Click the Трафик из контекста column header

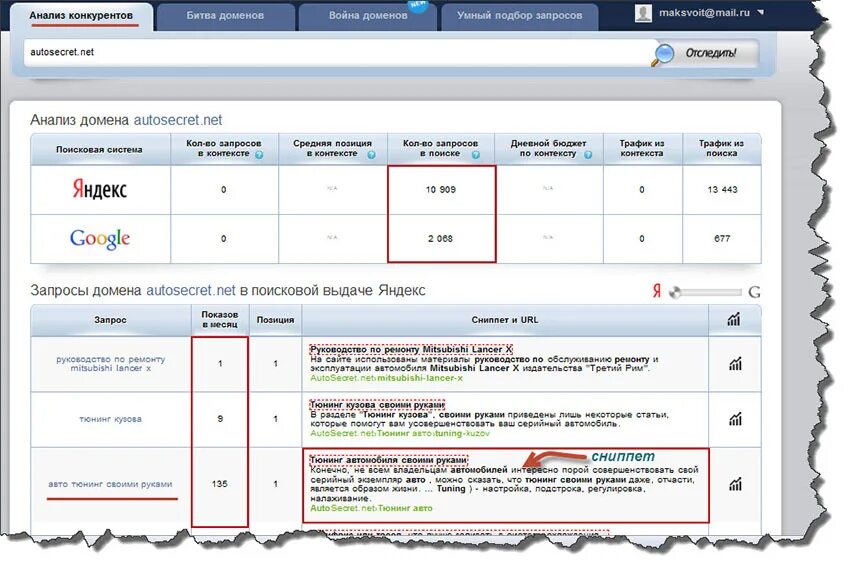pyautogui.click(x=642, y=148)
